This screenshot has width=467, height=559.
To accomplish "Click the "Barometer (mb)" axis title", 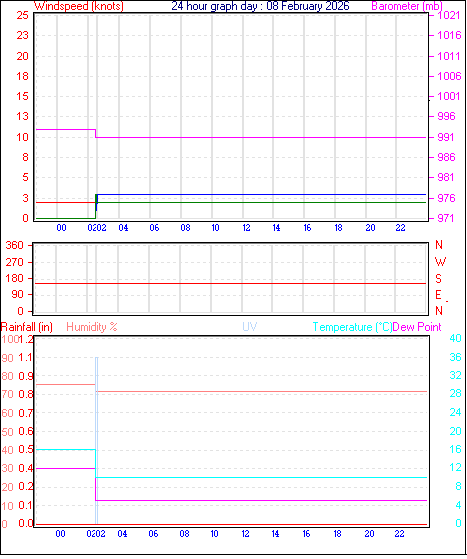I will pyautogui.click(x=407, y=6).
